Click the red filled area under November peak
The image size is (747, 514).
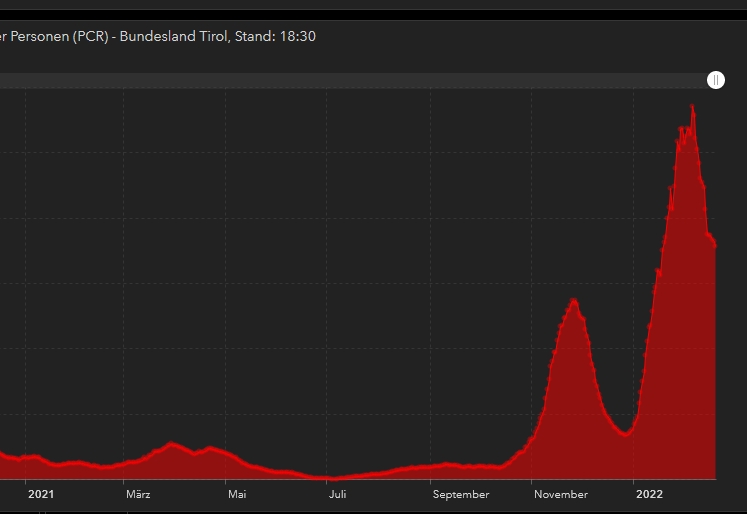point(572,400)
